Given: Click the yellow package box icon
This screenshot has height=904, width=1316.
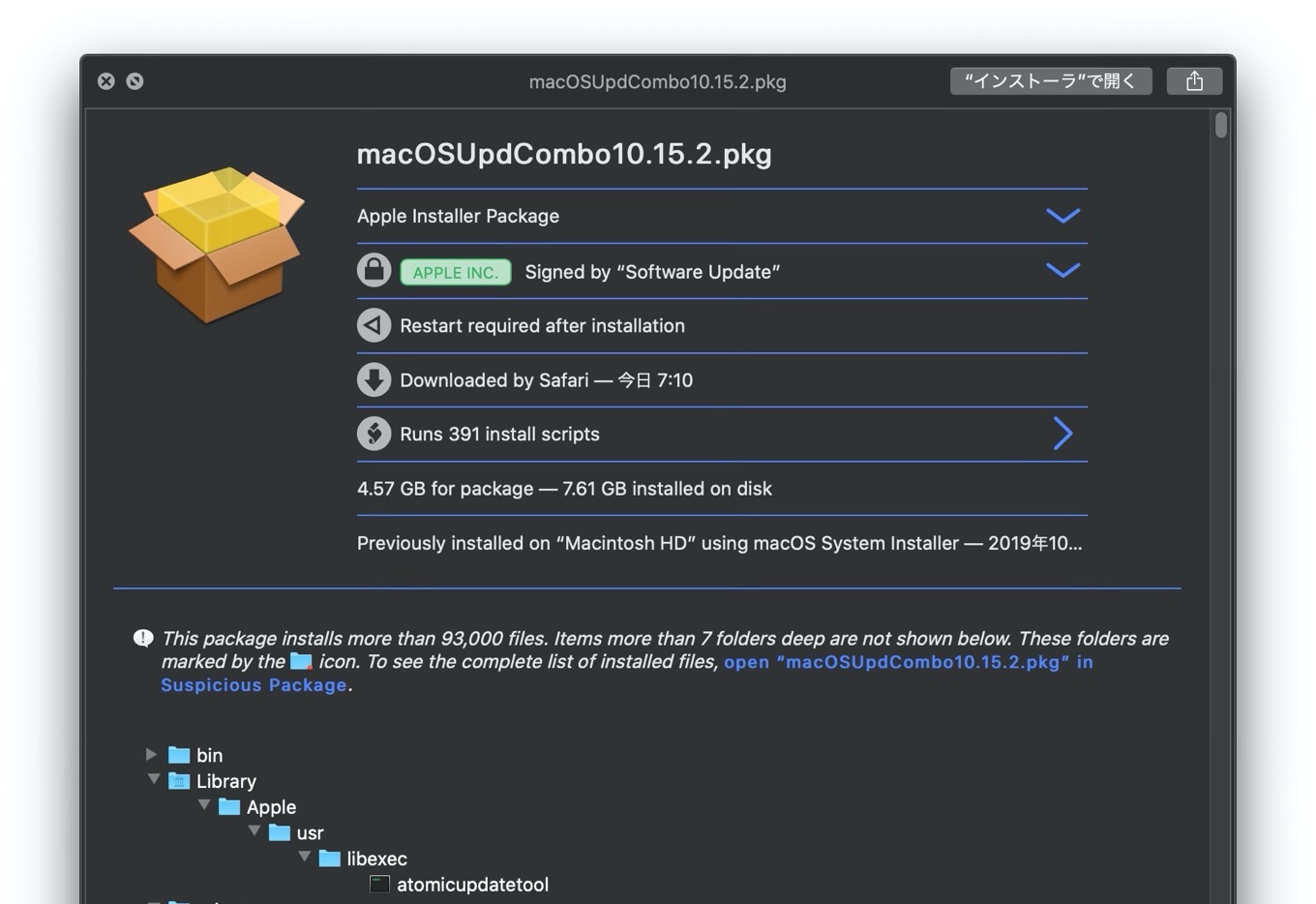Looking at the screenshot, I should click(x=217, y=244).
